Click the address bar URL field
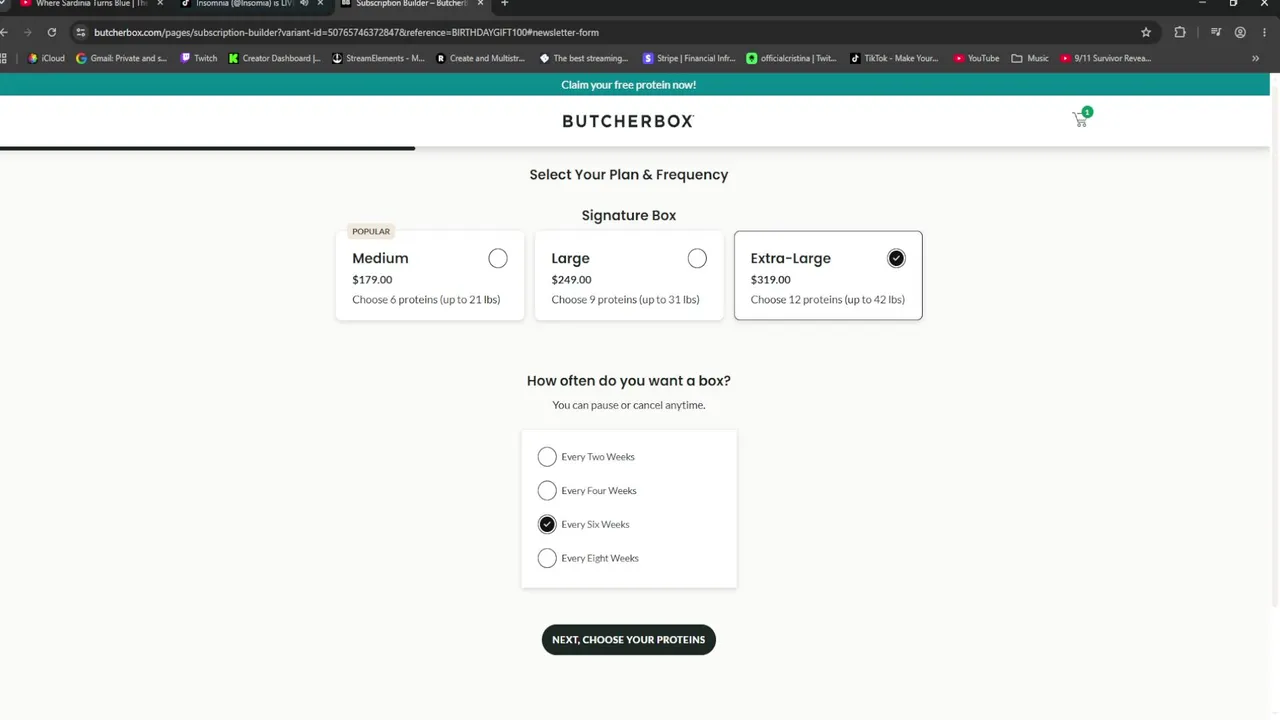 pyautogui.click(x=600, y=32)
